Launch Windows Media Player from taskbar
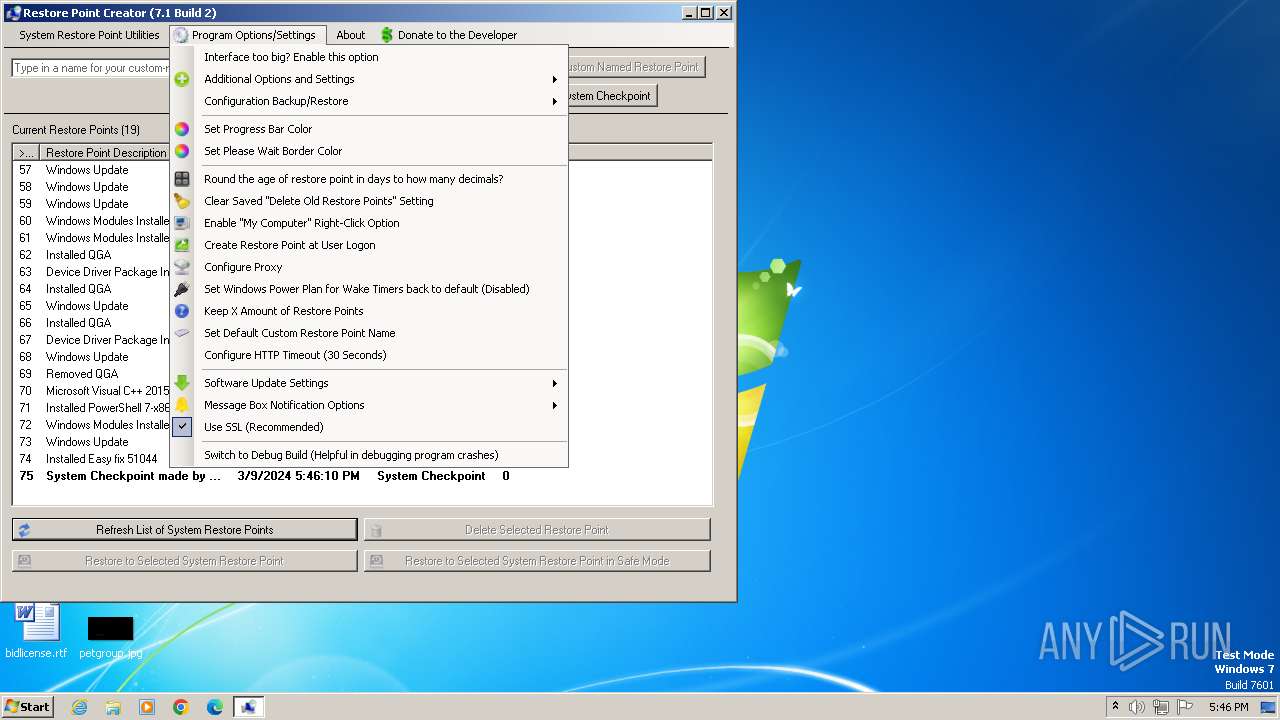The image size is (1280, 720). pos(147,707)
